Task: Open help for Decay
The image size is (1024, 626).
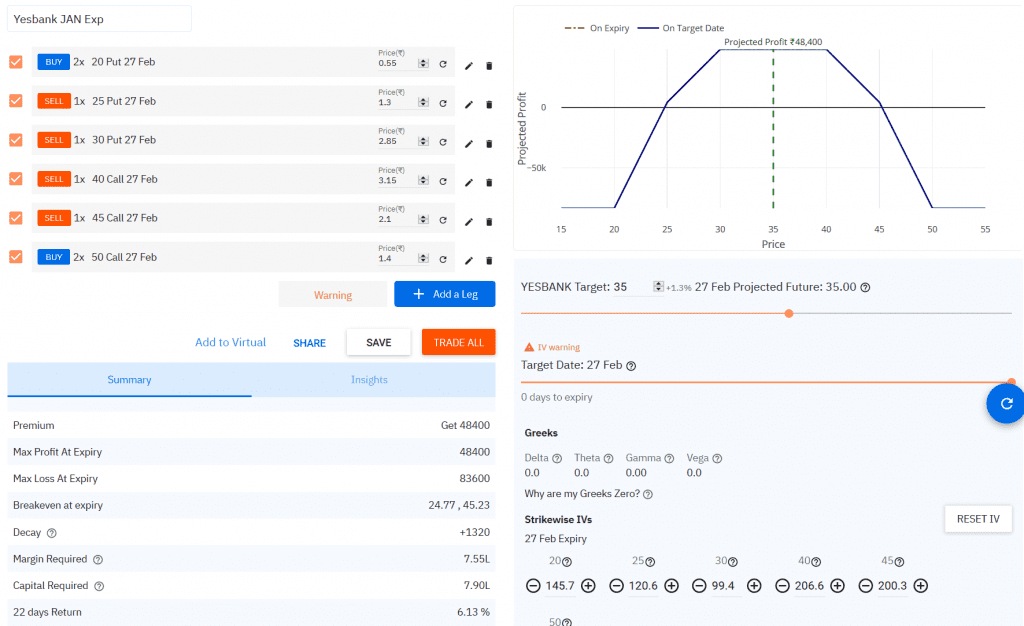Action: tap(52, 533)
